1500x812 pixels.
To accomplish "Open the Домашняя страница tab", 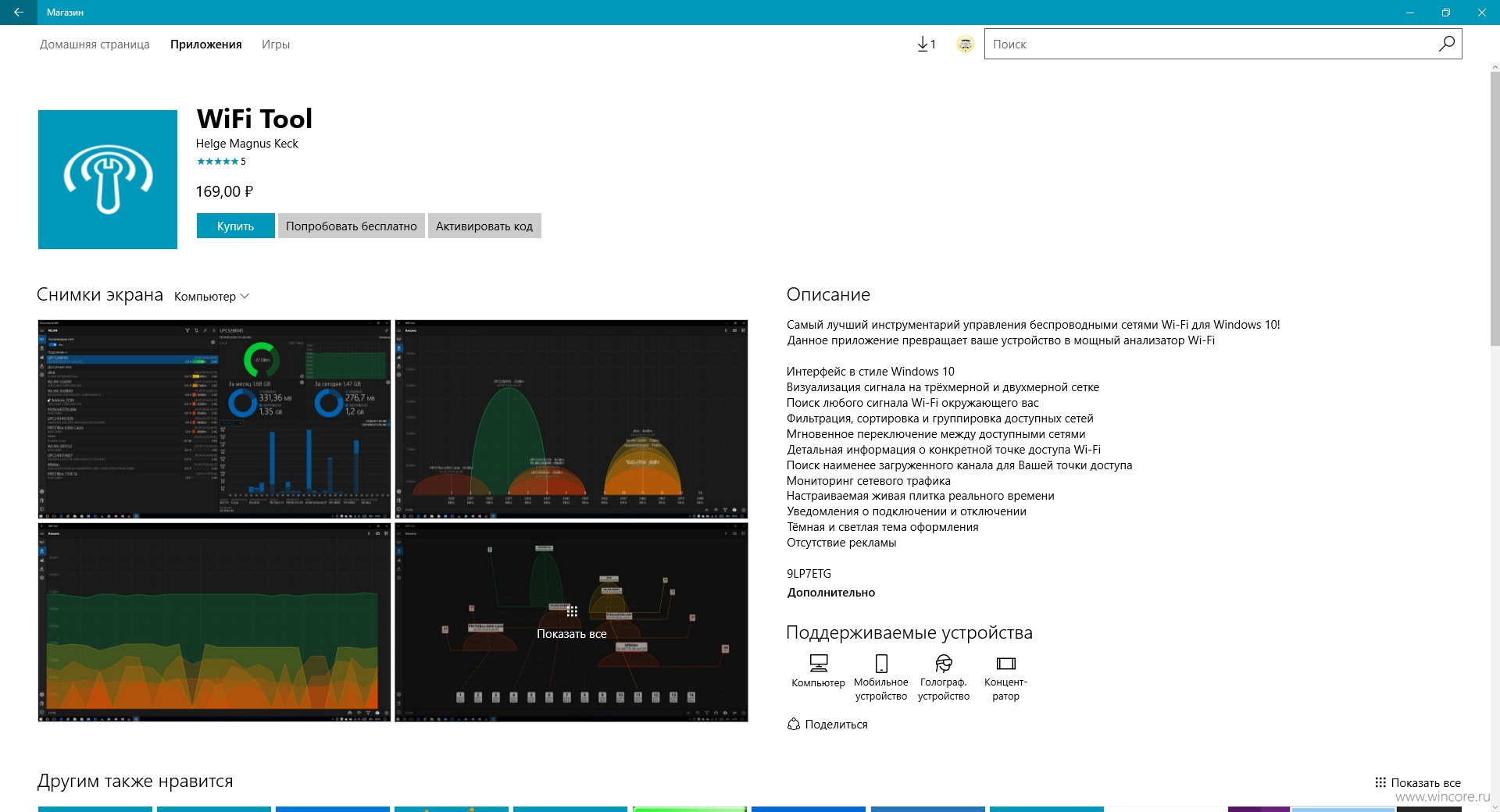I will click(x=95, y=45).
